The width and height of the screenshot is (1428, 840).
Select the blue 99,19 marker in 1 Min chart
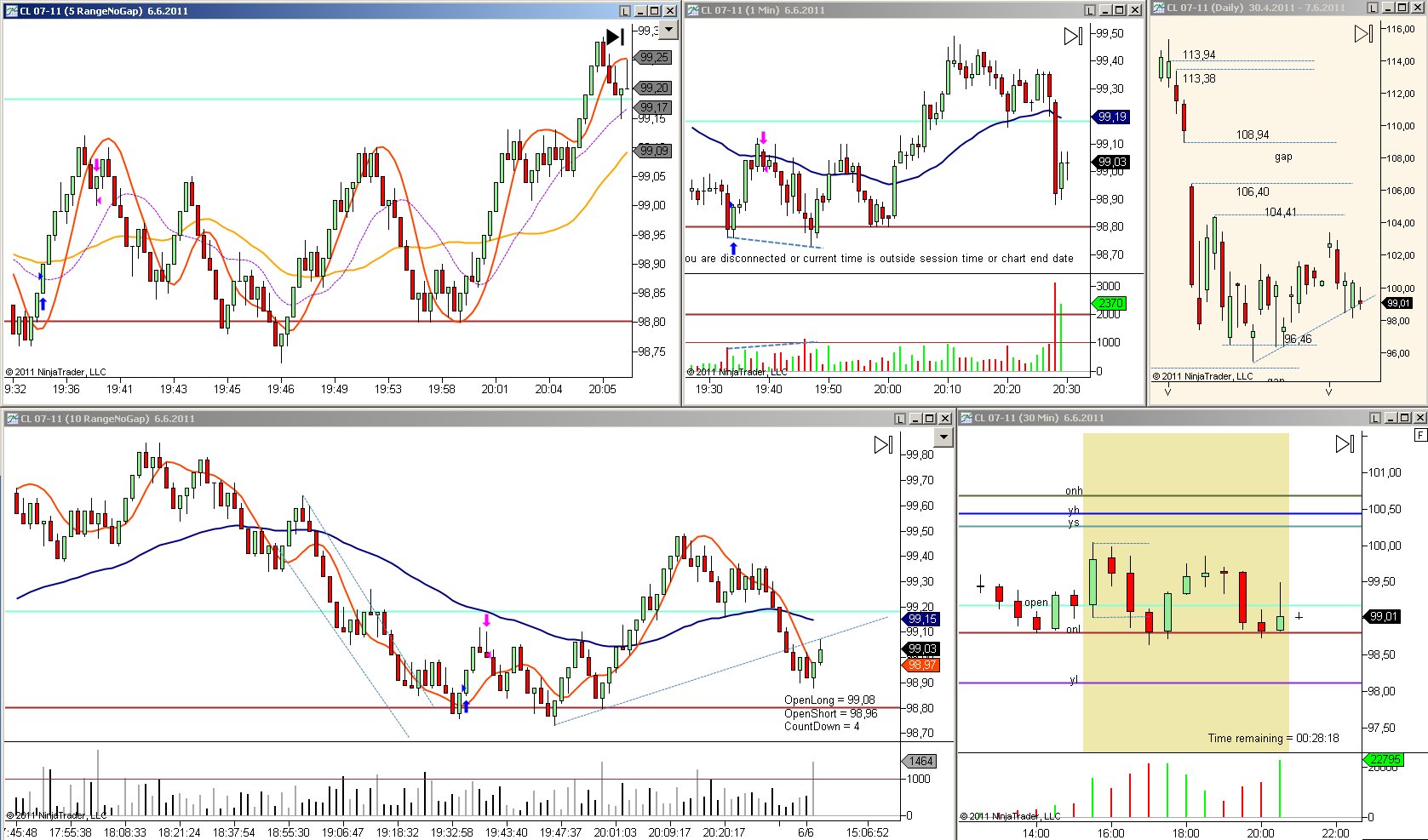click(1110, 117)
